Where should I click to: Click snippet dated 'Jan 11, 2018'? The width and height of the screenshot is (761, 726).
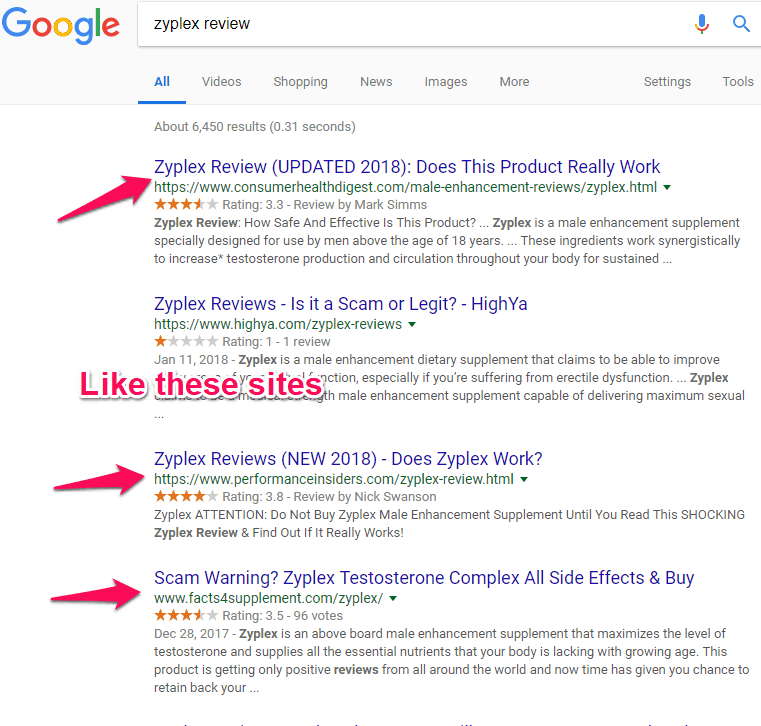(449, 387)
